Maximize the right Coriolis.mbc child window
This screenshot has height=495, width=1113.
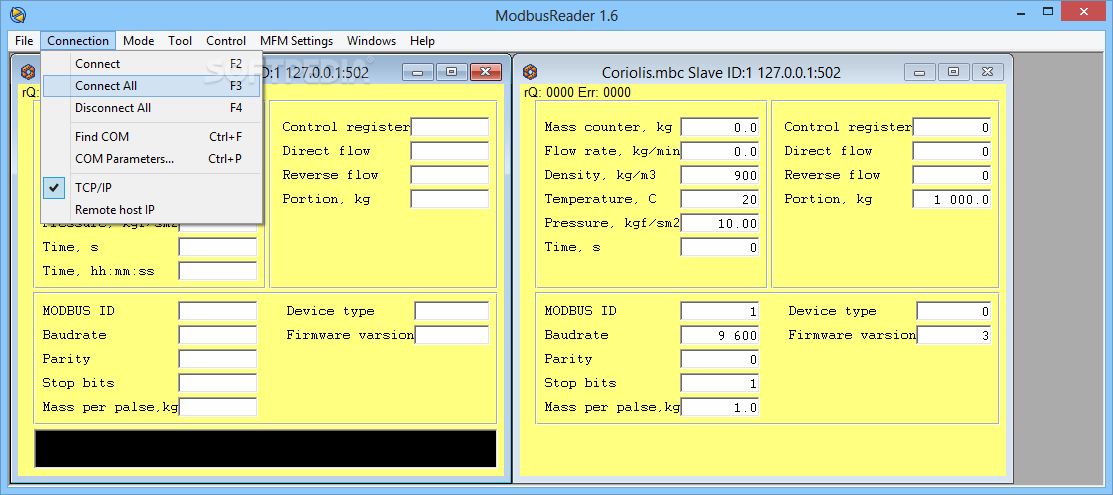click(x=953, y=72)
